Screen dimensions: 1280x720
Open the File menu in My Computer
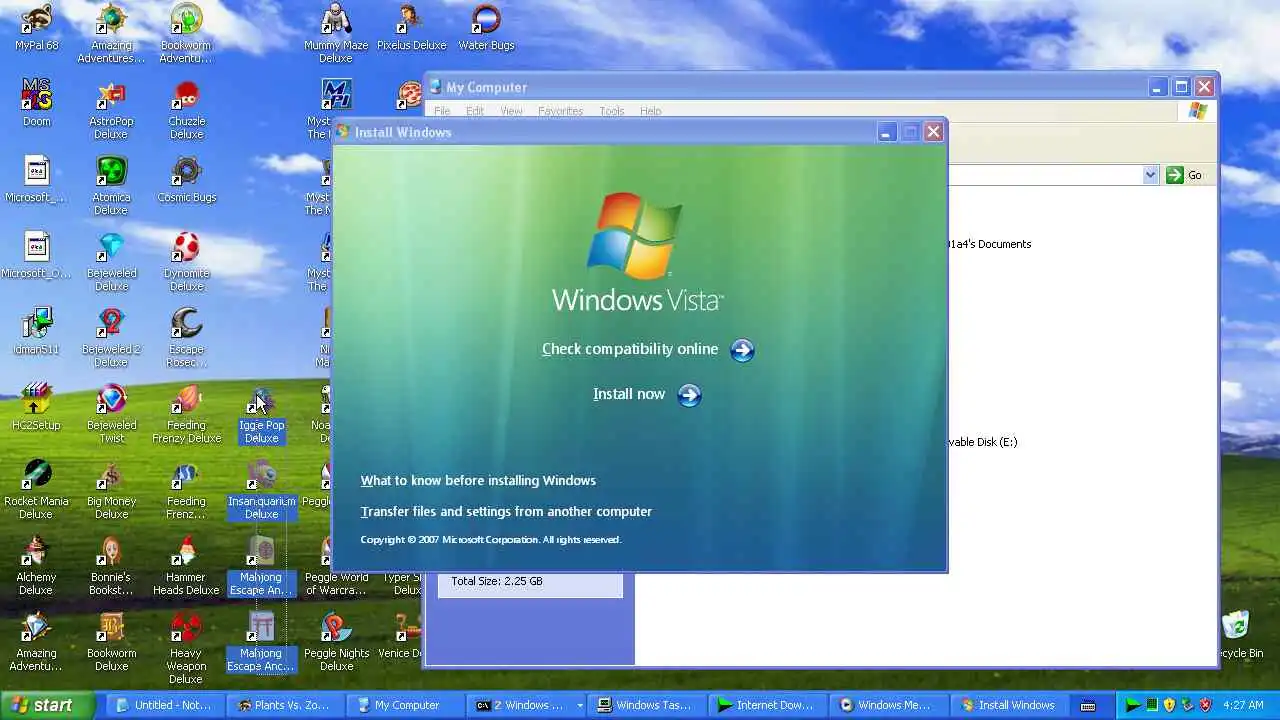point(442,111)
